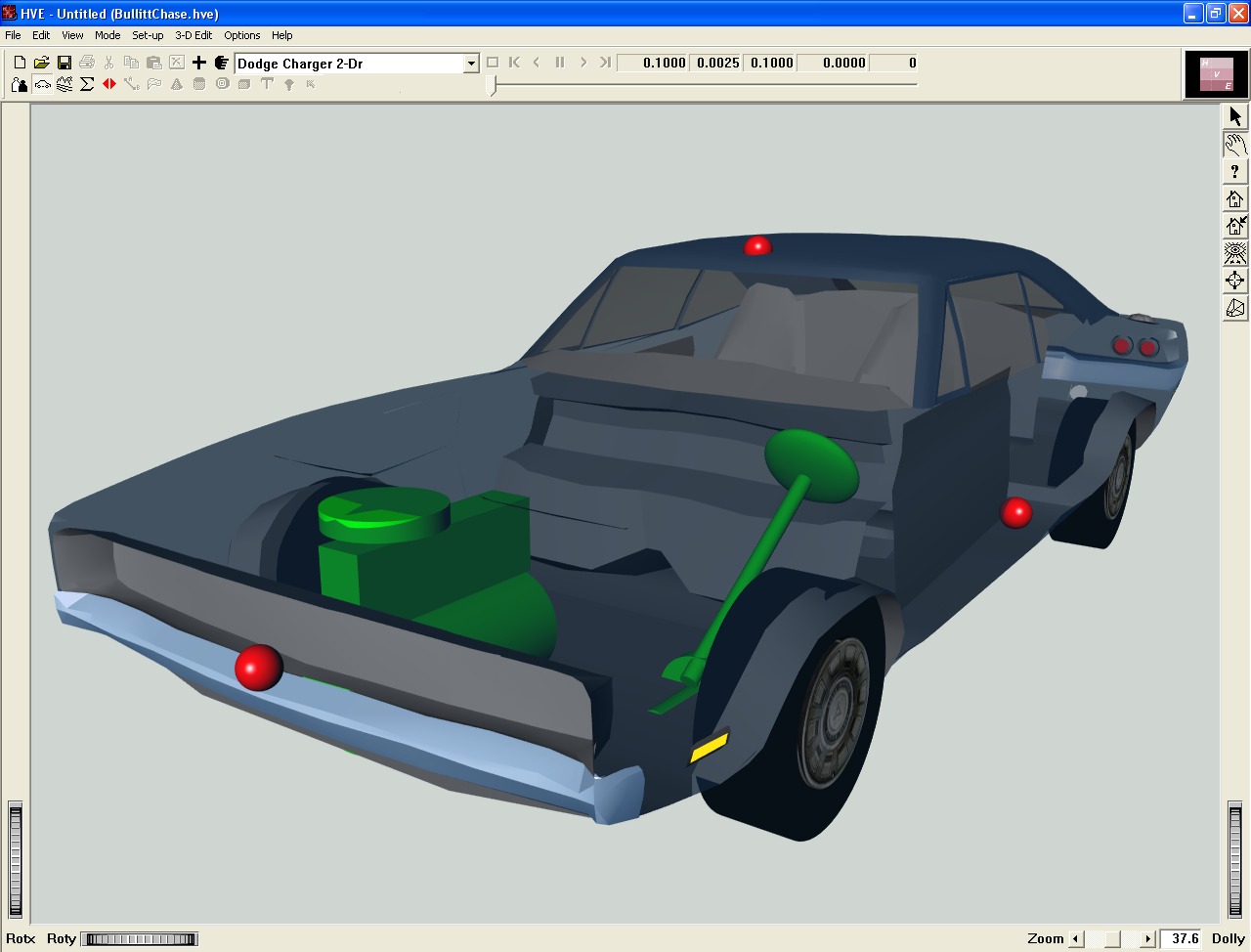Open the Options menu

242,35
